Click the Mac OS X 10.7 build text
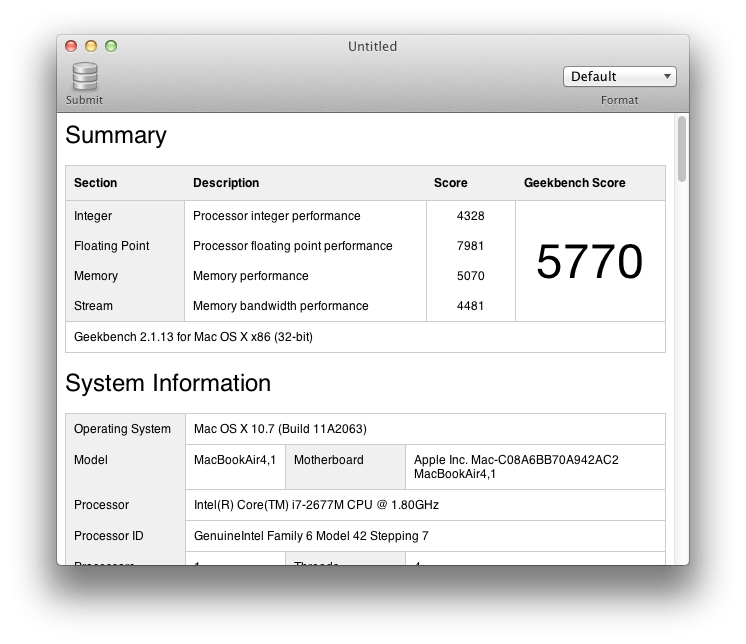The image size is (746, 644). [x=280, y=429]
